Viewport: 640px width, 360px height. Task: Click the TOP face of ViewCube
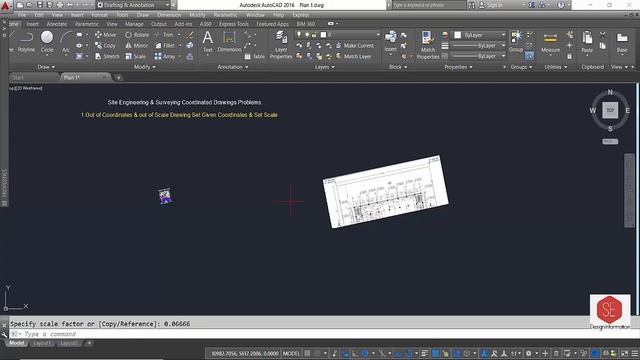[610, 110]
